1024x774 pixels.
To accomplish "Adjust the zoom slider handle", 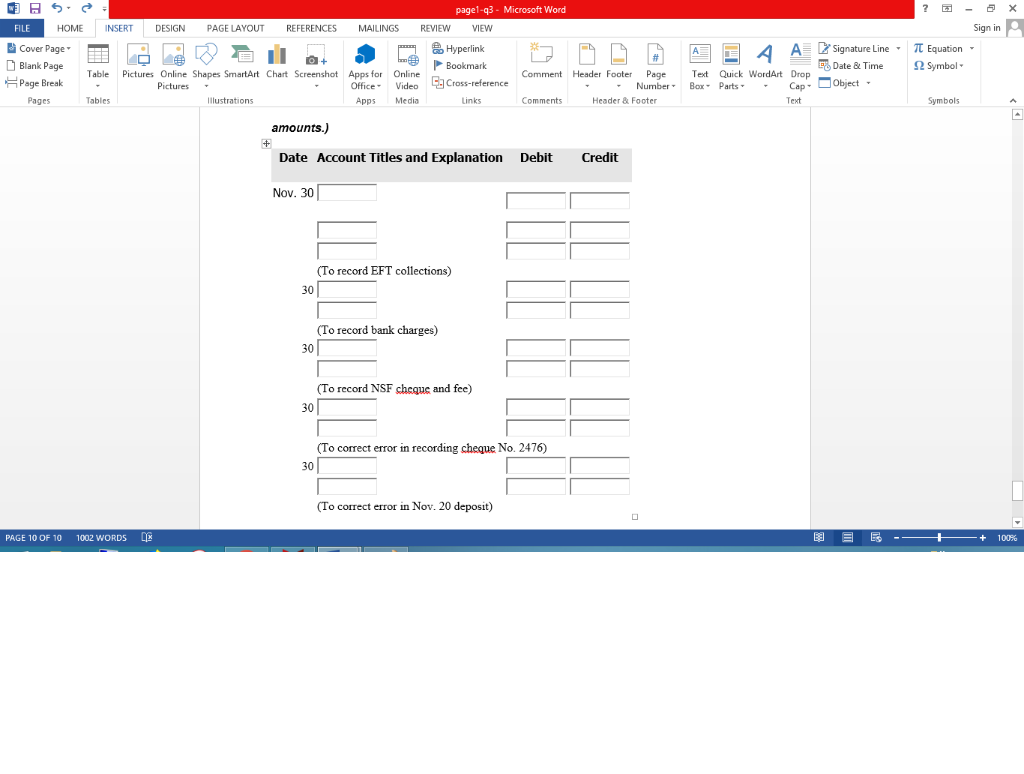I will (939, 538).
